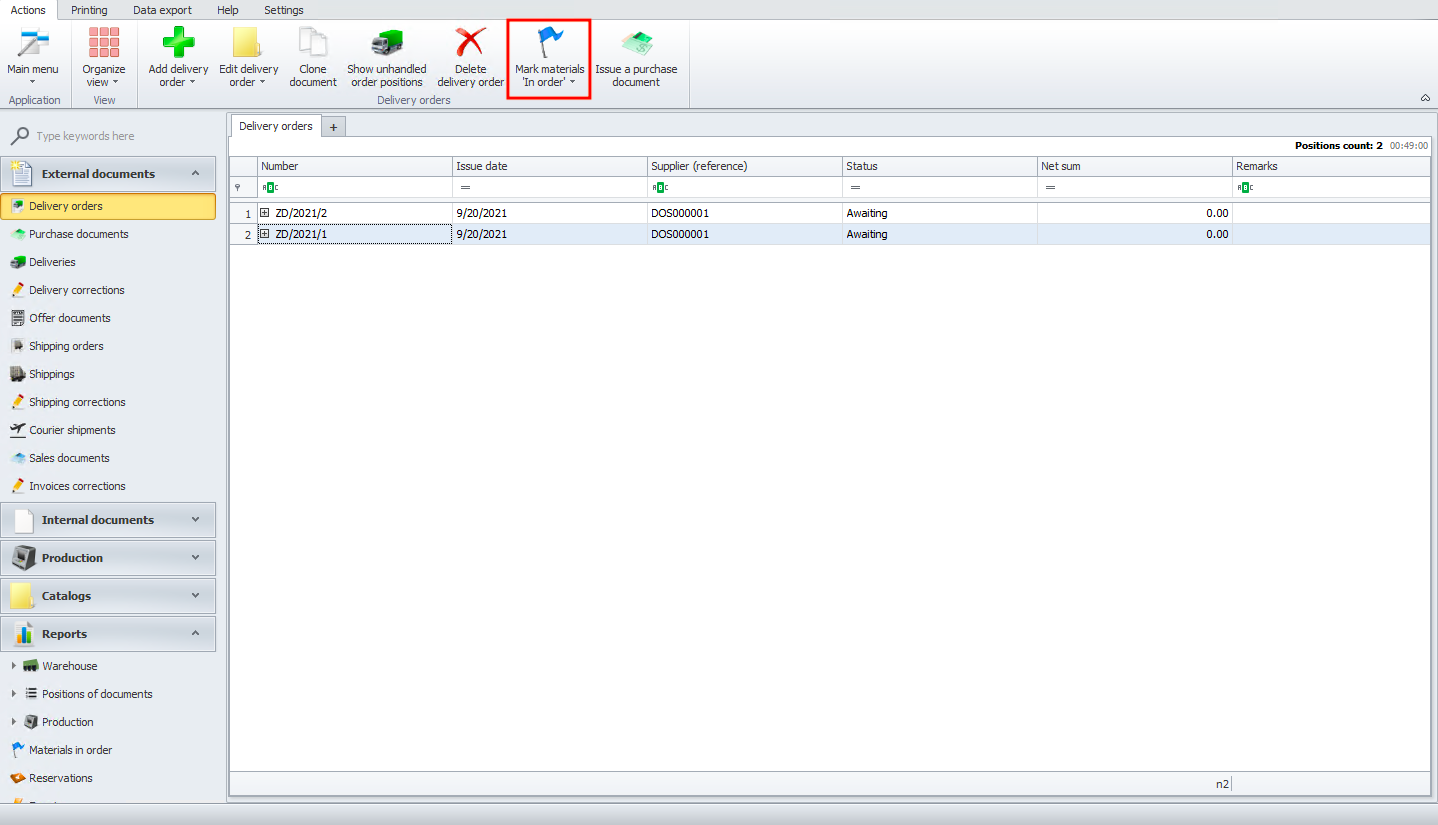Viewport: 1438px width, 825px height.
Task: Select the Delivery orders document tab
Action: pos(276,126)
